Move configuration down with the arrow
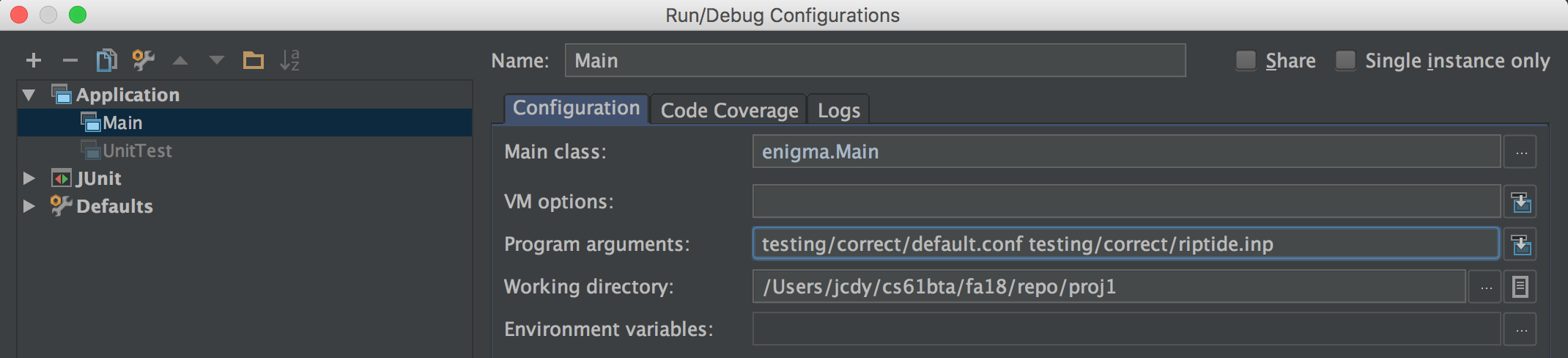Image resolution: width=1568 pixels, height=358 pixels. (217, 60)
